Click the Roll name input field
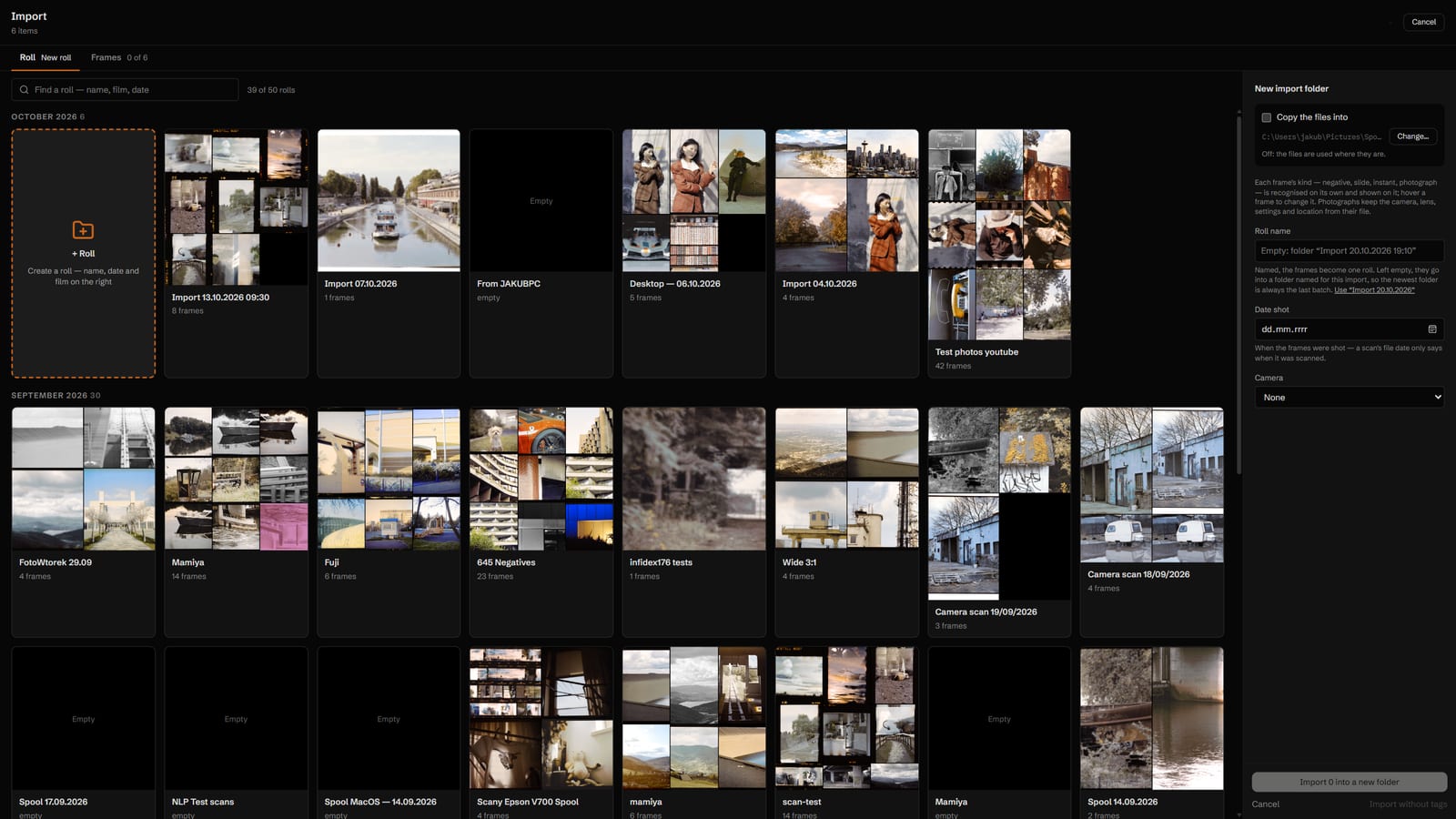Screen dimensions: 1456x819 pyautogui.click(x=1349, y=251)
